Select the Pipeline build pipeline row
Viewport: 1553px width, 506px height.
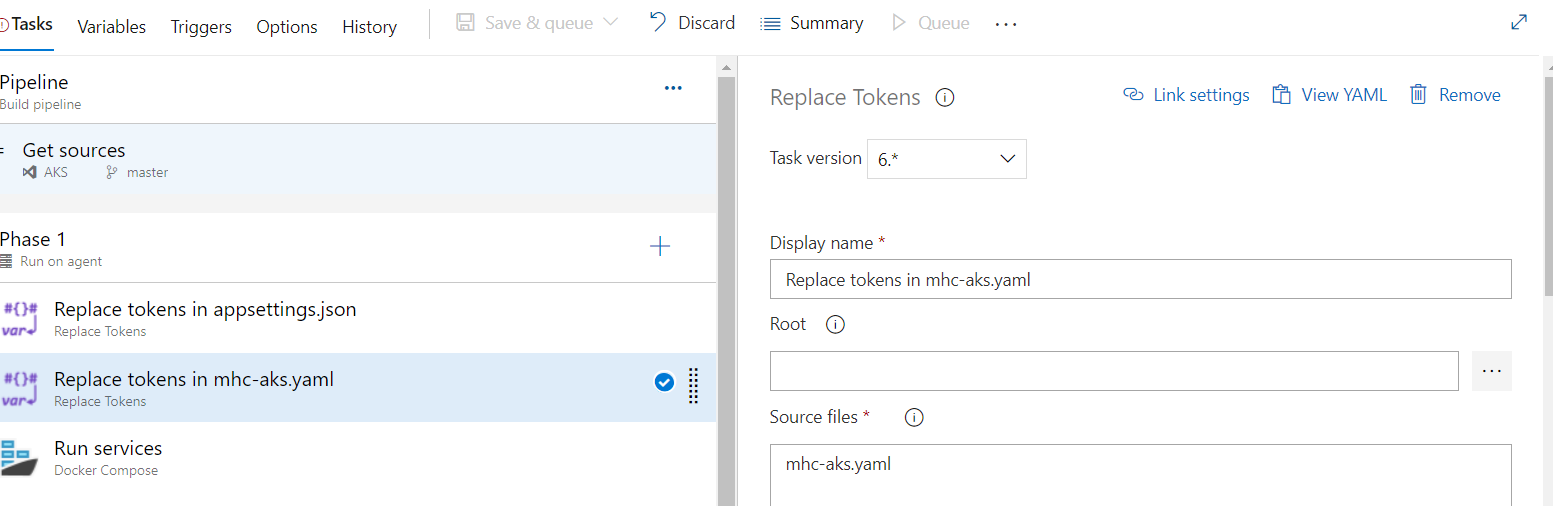coord(358,90)
